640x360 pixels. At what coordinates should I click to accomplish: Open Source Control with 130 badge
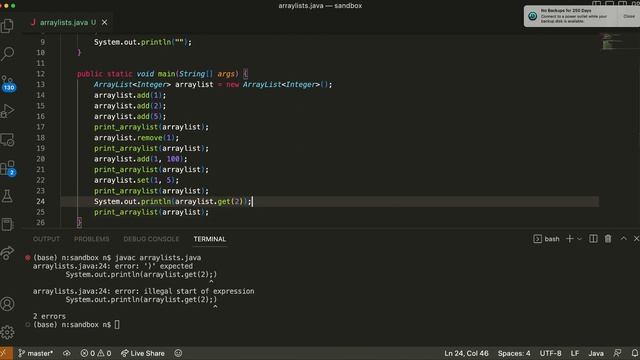(7, 83)
